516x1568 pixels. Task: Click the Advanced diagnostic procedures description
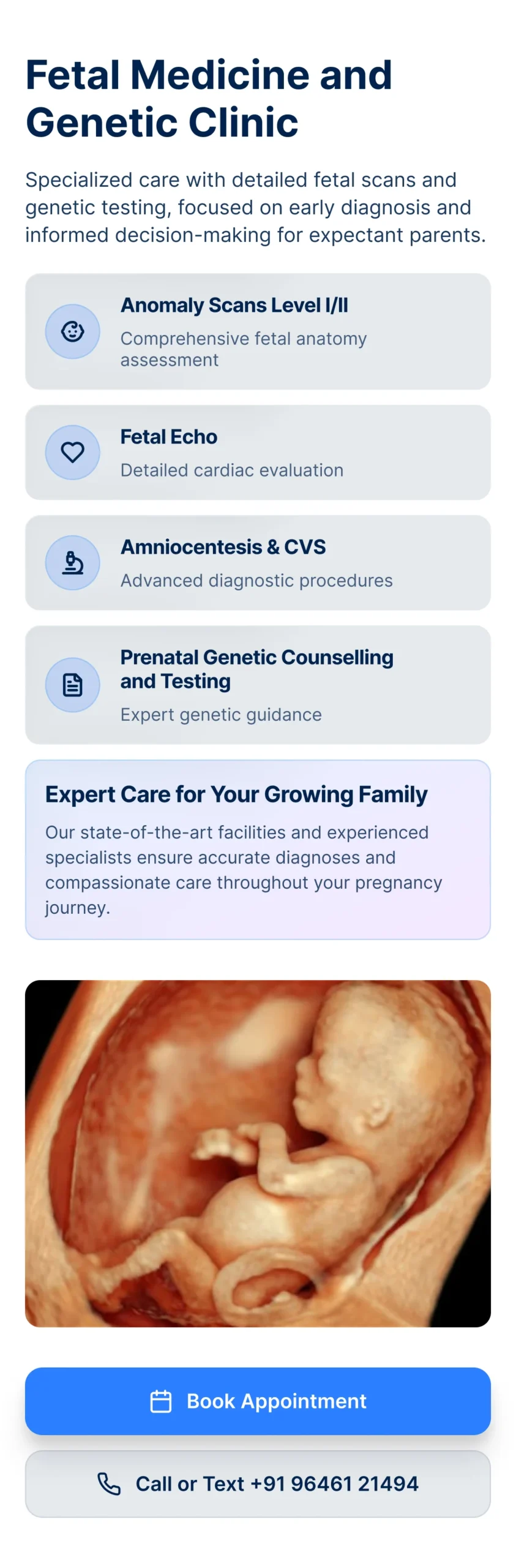click(256, 581)
